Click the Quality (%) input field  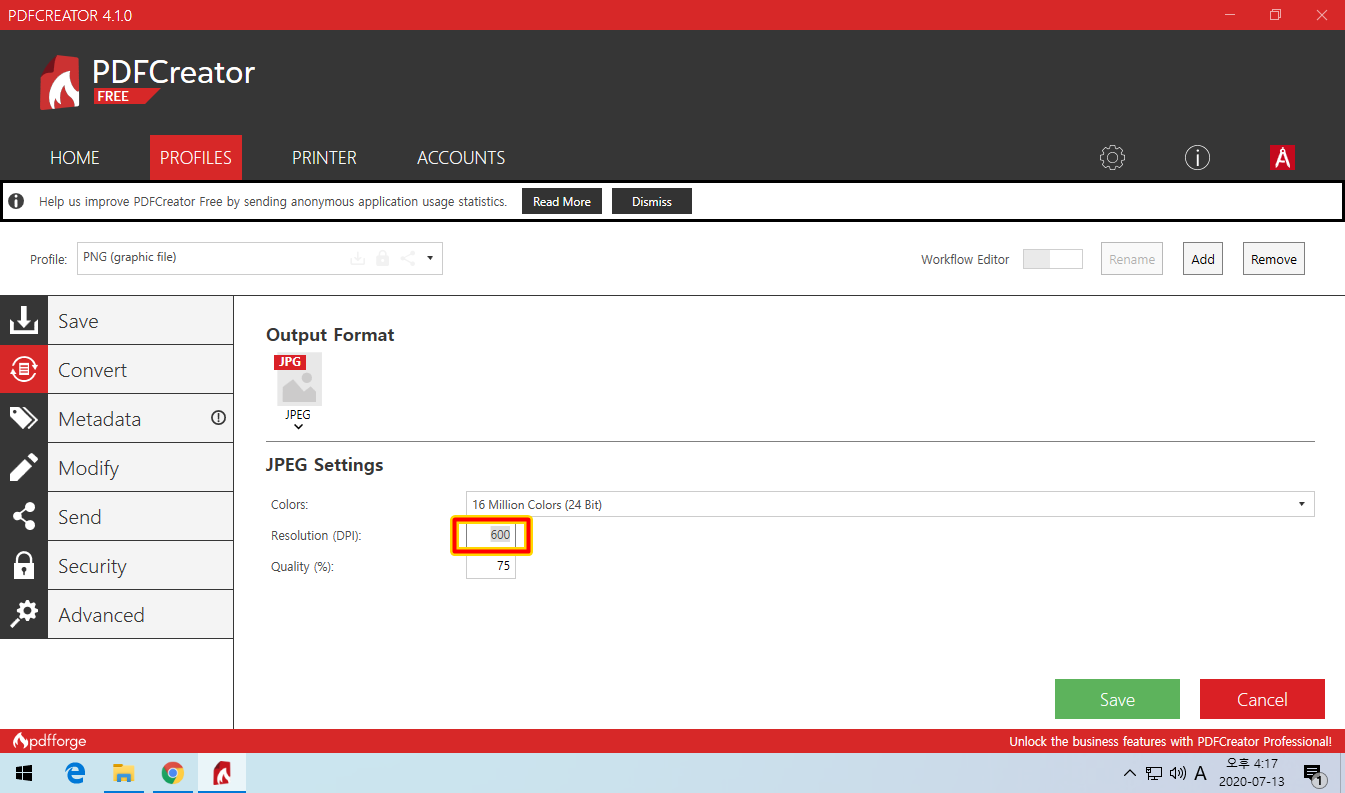point(491,566)
